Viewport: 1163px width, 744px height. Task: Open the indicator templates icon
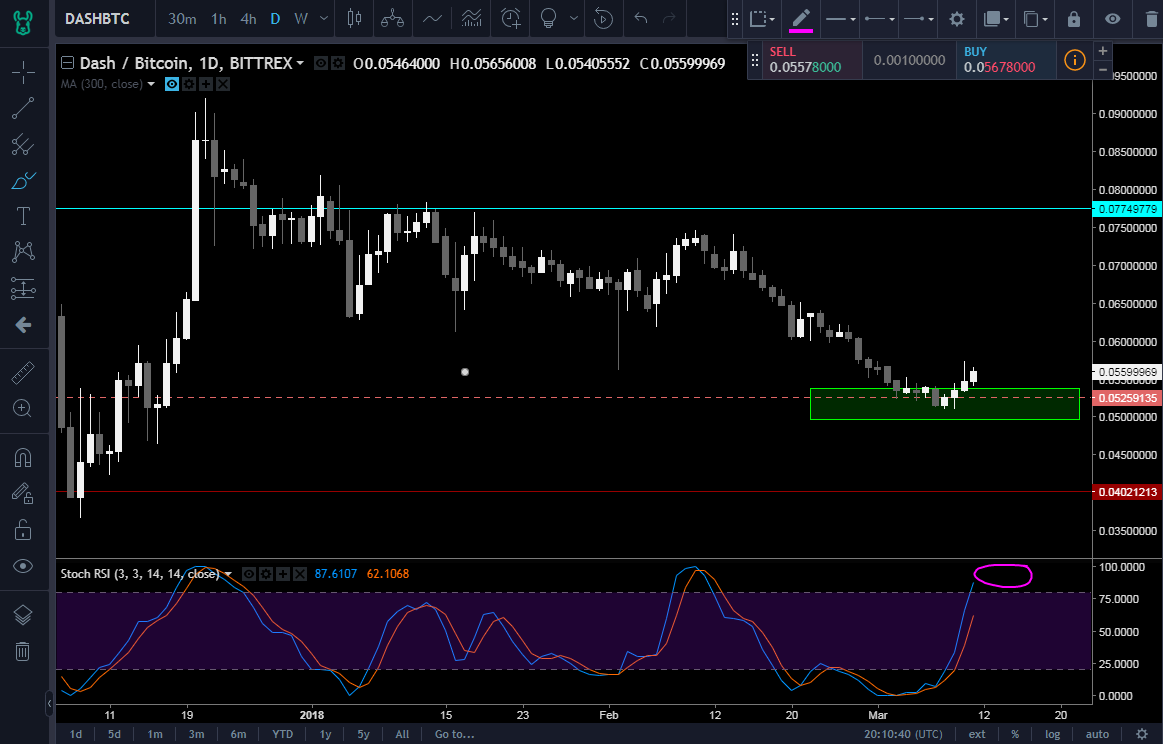471,19
